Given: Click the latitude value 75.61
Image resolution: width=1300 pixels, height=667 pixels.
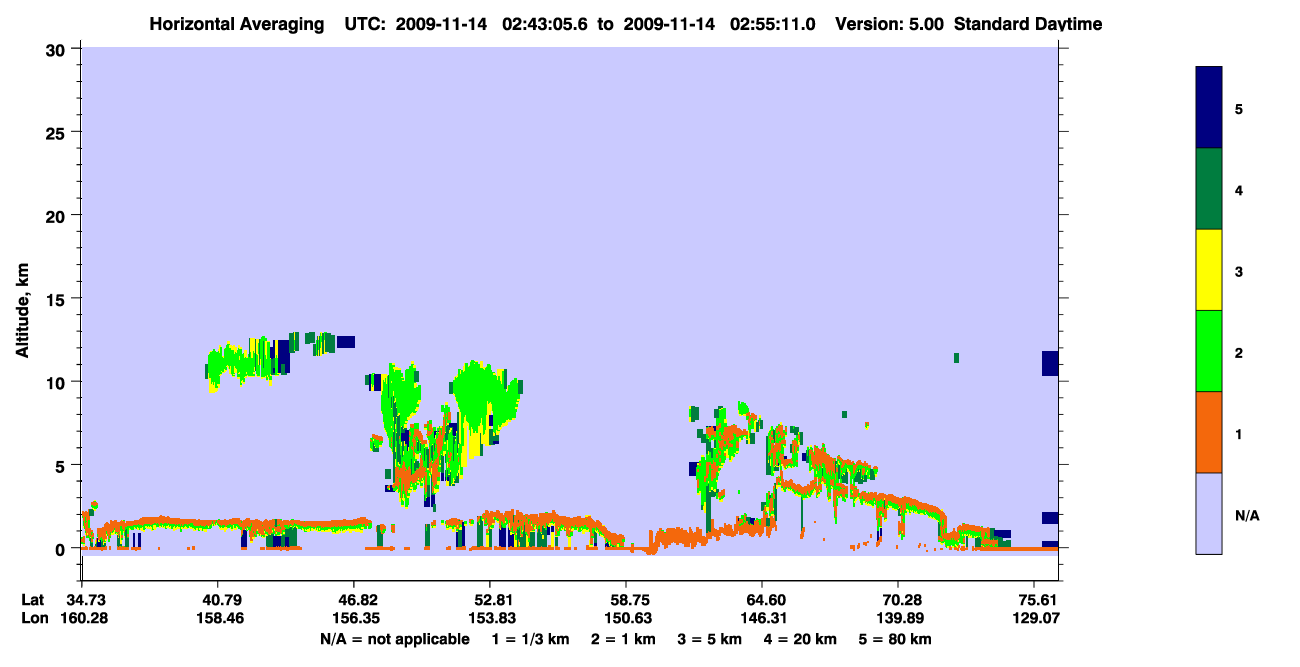Looking at the screenshot, I should tap(1037, 601).
